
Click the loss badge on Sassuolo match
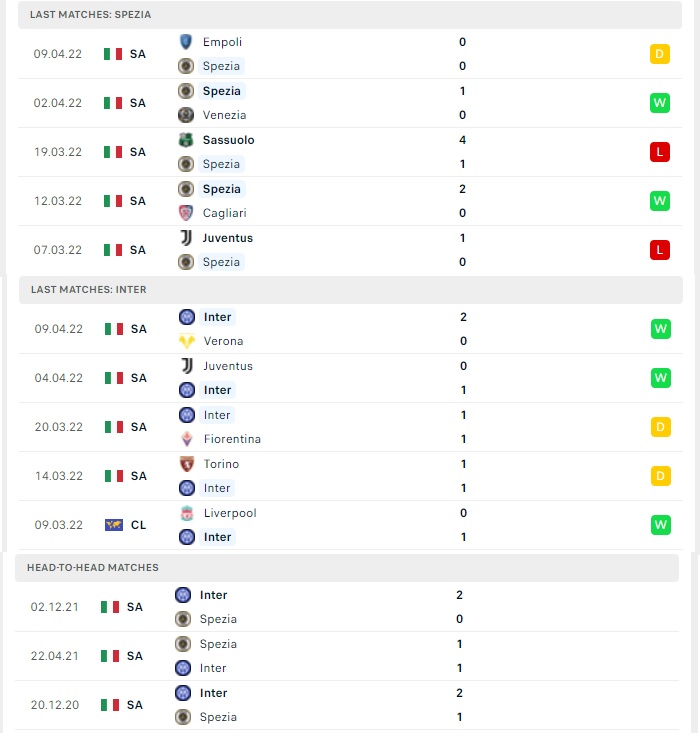(660, 152)
